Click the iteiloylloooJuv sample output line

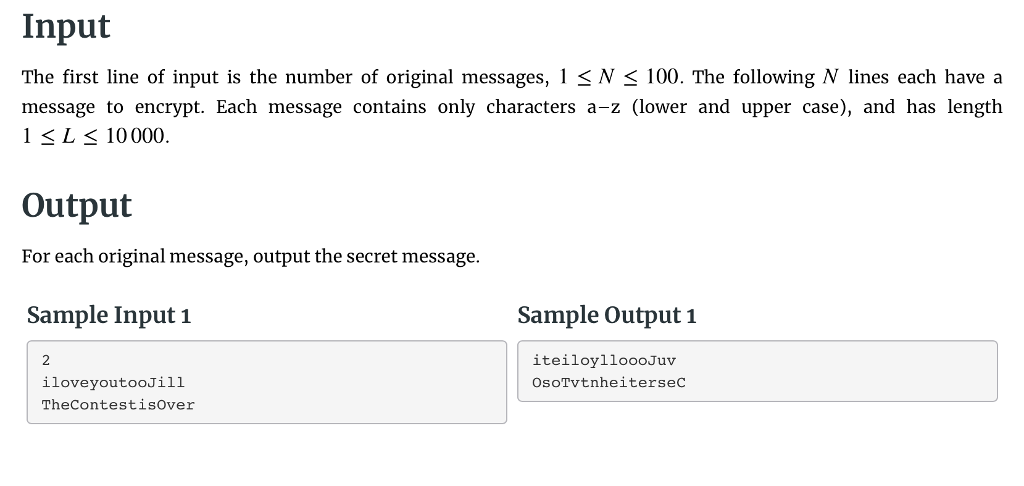click(604, 361)
